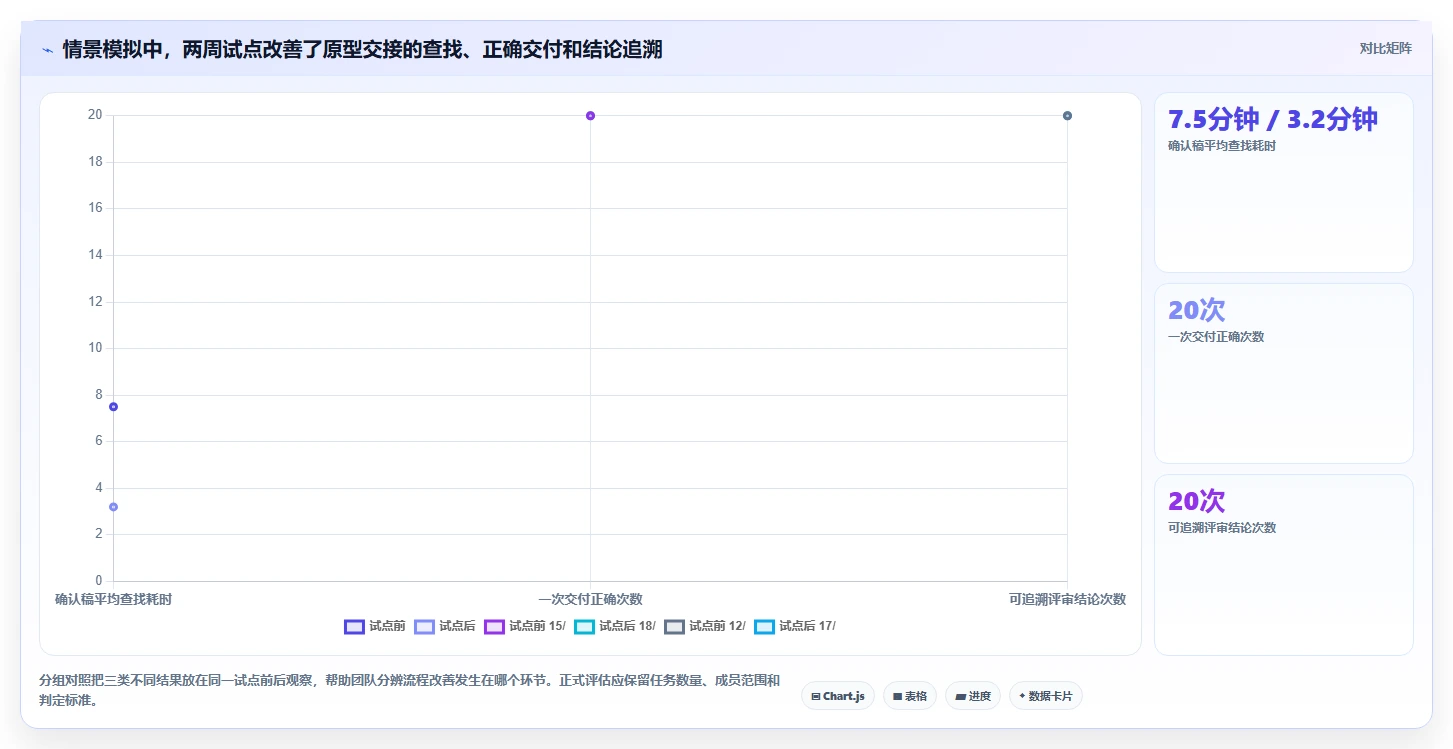The width and height of the screenshot is (1453, 749).
Task: Click the page title 情景模拟中 heading
Action: coord(363,50)
